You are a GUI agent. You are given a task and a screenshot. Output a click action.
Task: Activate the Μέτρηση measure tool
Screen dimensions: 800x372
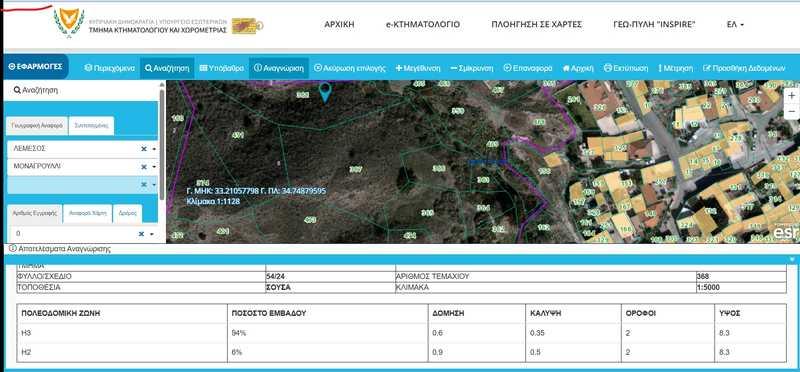click(x=676, y=68)
